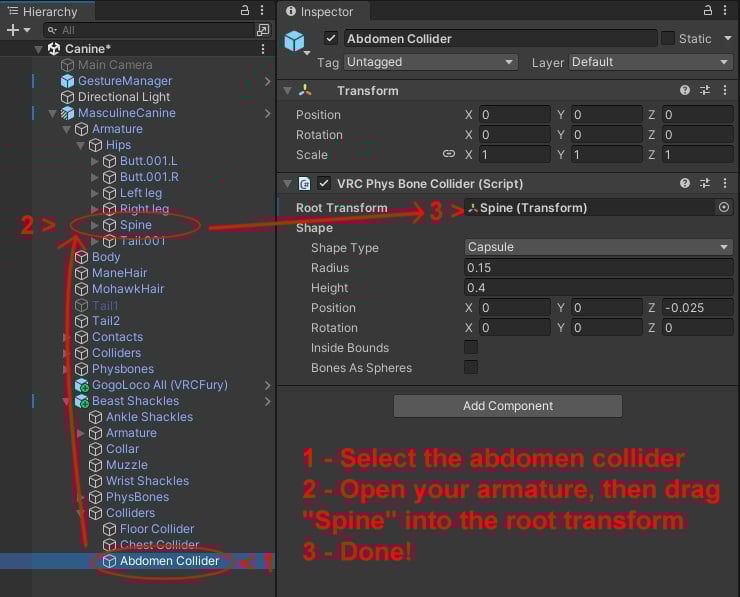Expand the Spine bone foldout
Image resolution: width=740 pixels, height=597 pixels.
(94, 225)
